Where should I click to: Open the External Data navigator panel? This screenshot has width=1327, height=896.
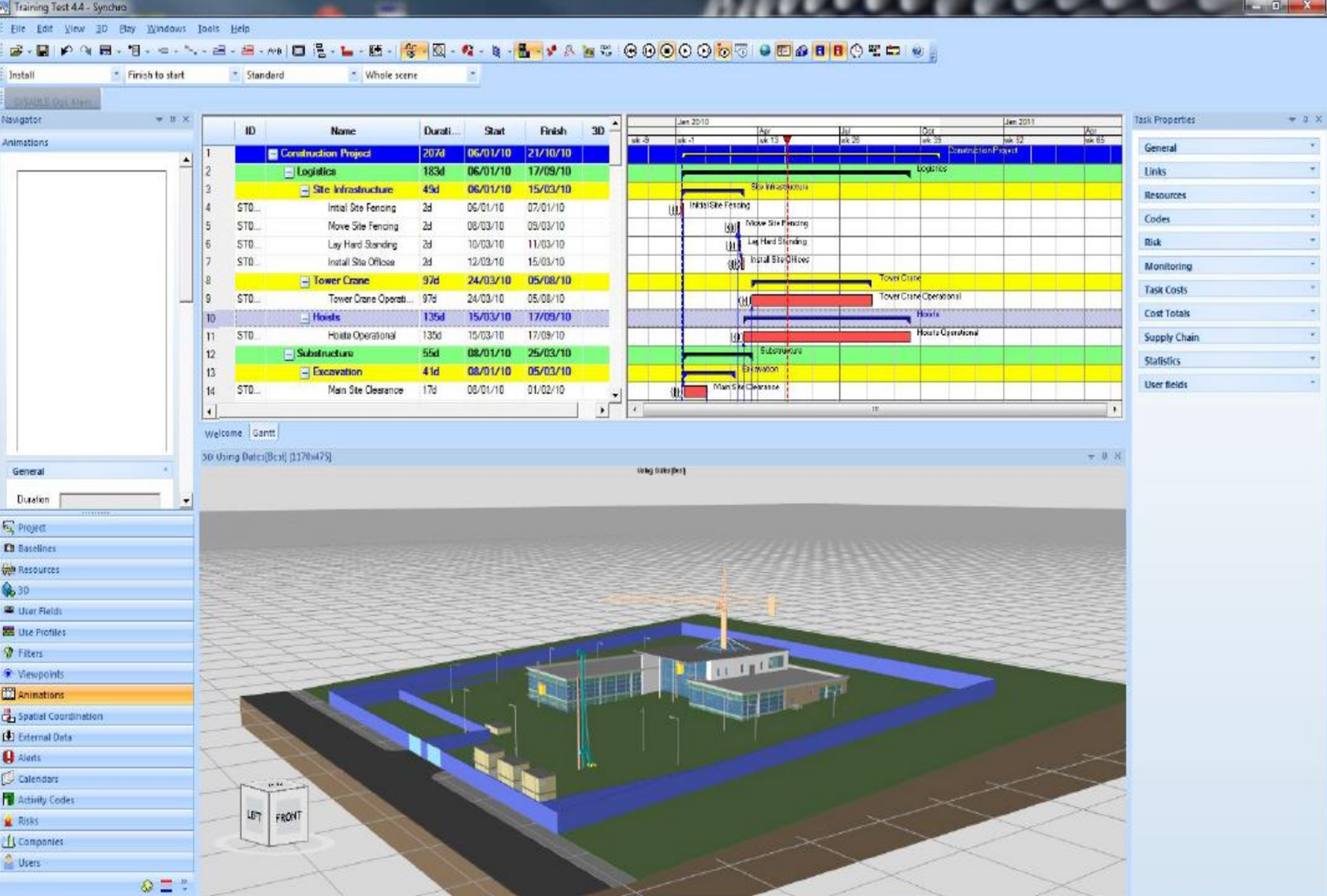click(96, 737)
